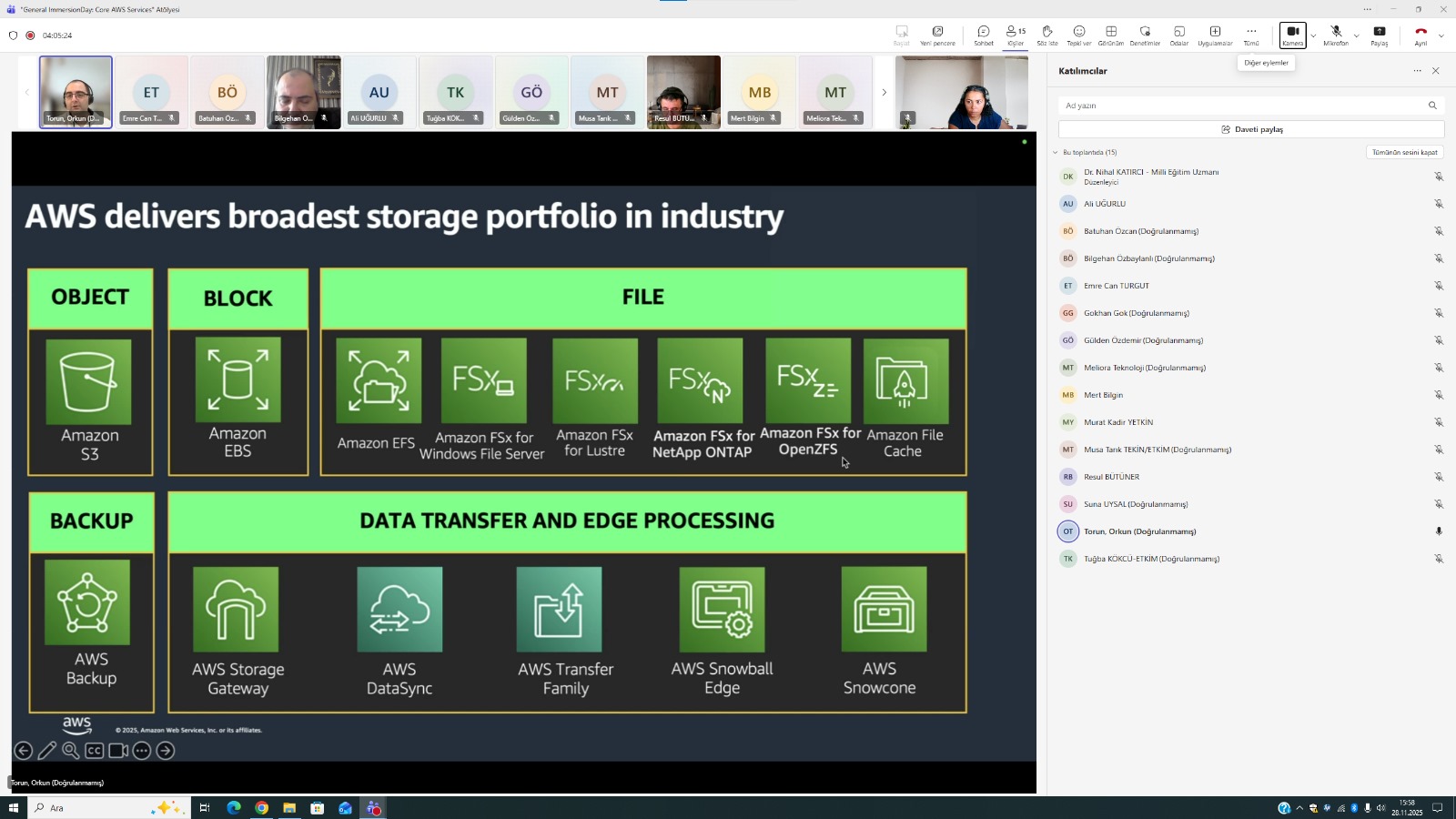Viewport: 1456px width, 819px height.
Task: Click the Uygulamalar apps icon
Action: (x=1215, y=35)
